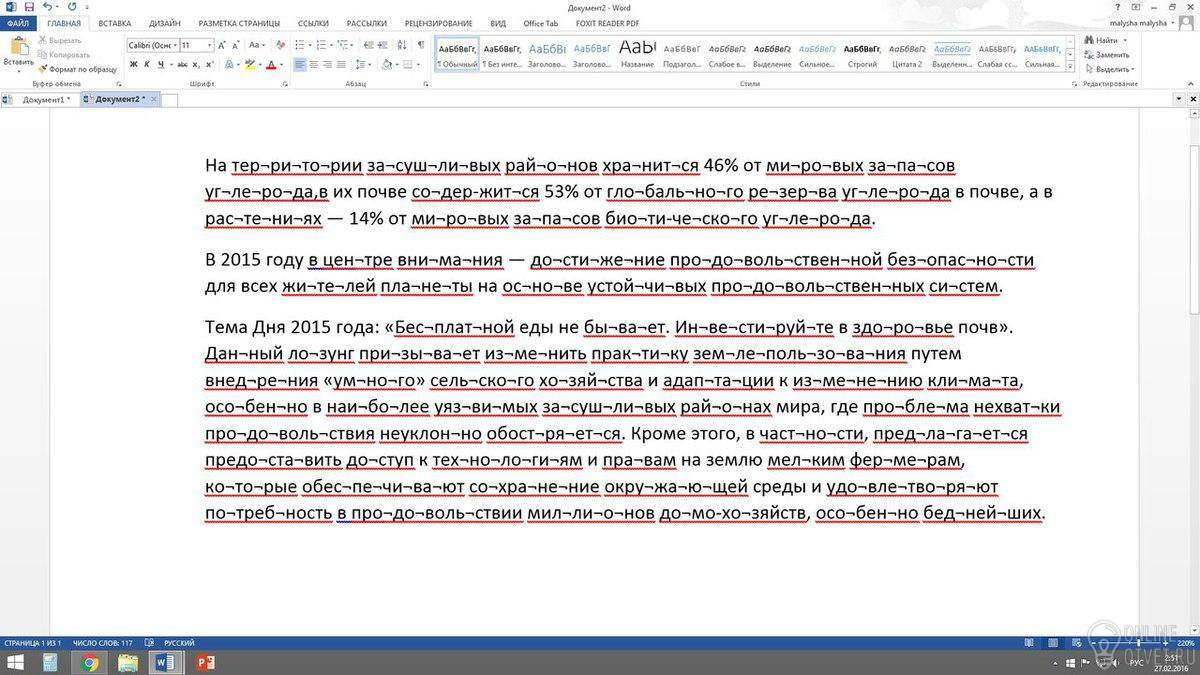Switch to the Документ1 document tab

pyautogui.click(x=42, y=100)
